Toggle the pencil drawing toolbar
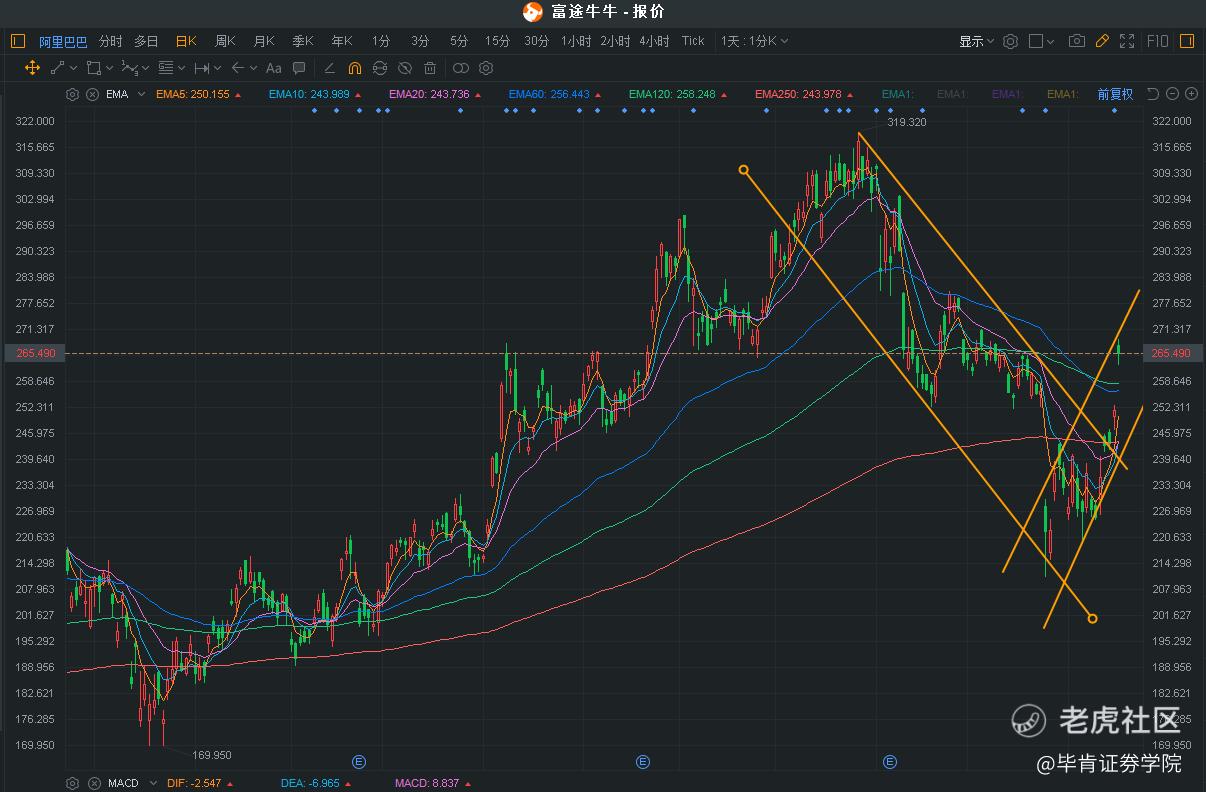1206x792 pixels. 1102,41
